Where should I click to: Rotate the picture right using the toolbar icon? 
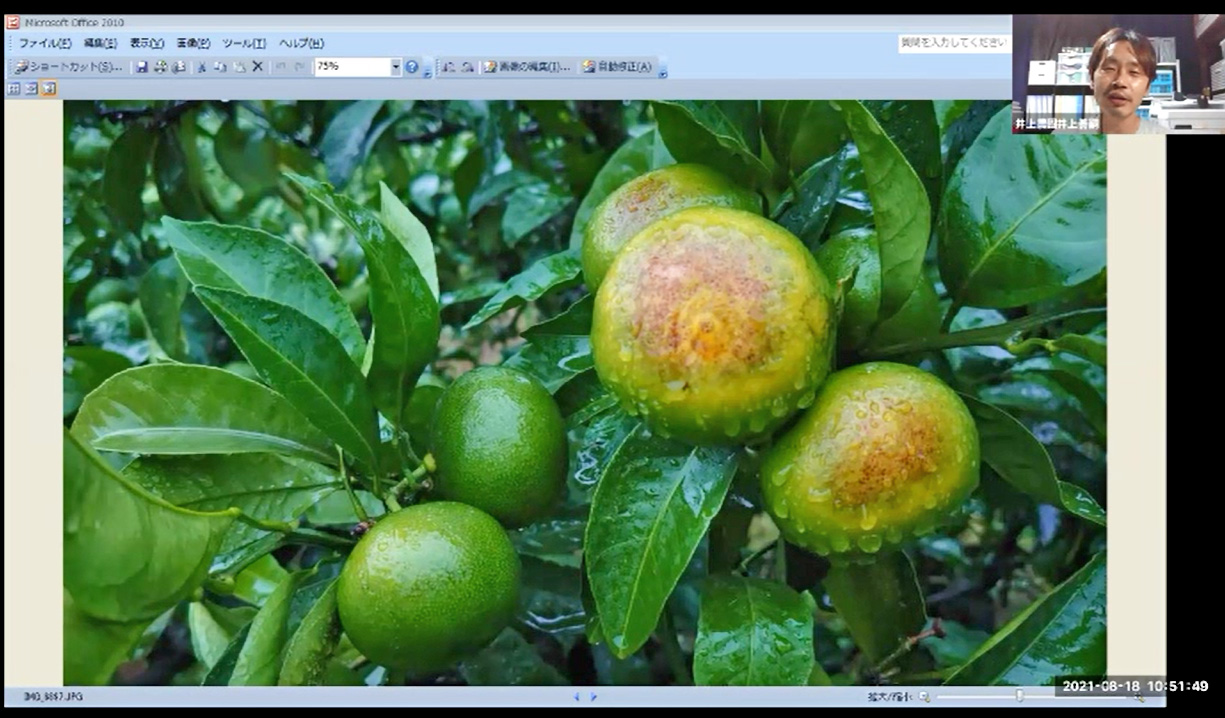click(467, 67)
